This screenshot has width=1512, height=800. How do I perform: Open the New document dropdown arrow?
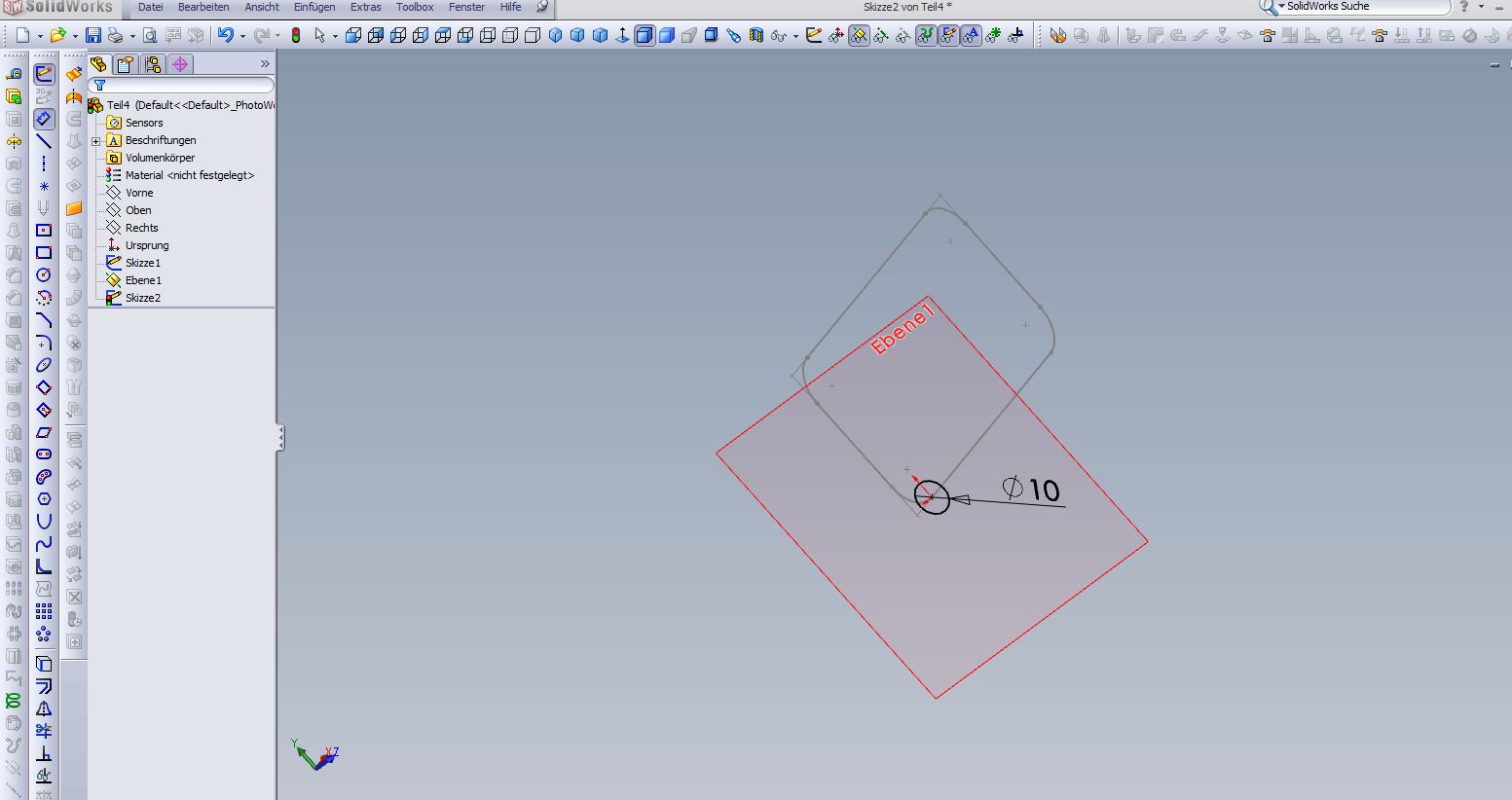point(40,36)
